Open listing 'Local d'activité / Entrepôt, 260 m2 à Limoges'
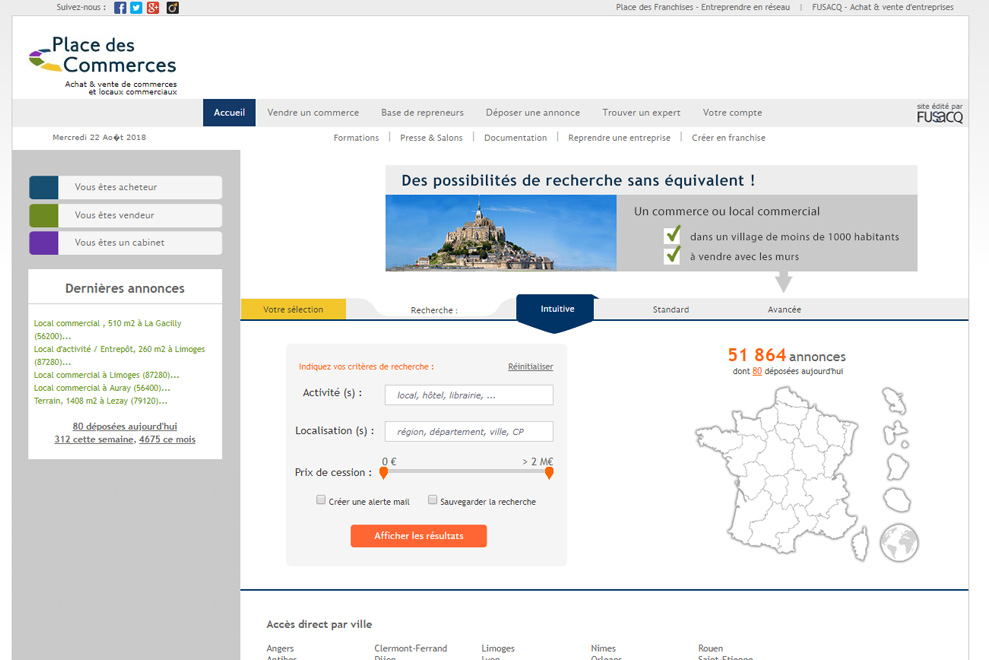The height and width of the screenshot is (660, 989). pos(119,355)
